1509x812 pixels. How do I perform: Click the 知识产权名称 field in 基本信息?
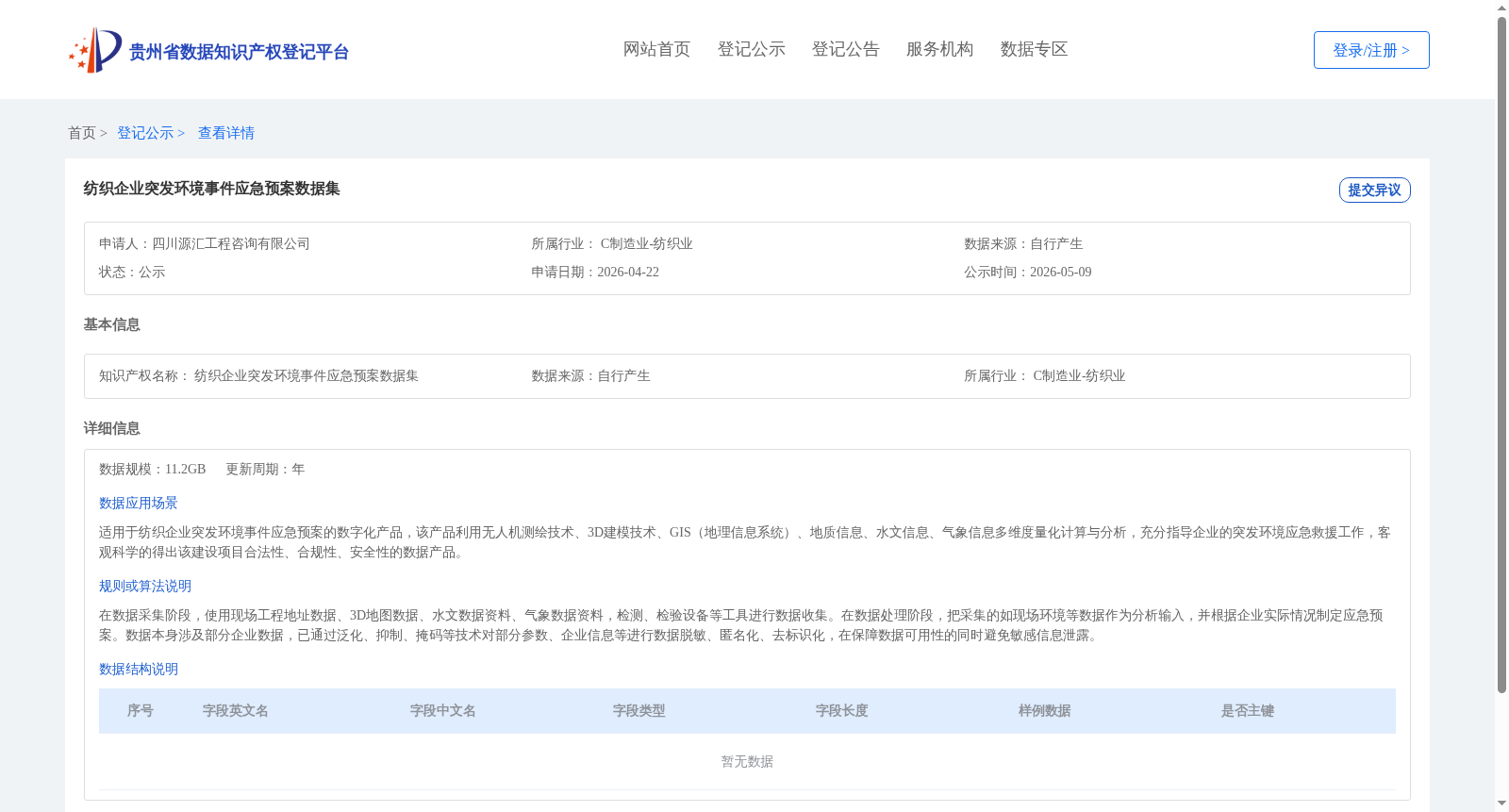[259, 375]
